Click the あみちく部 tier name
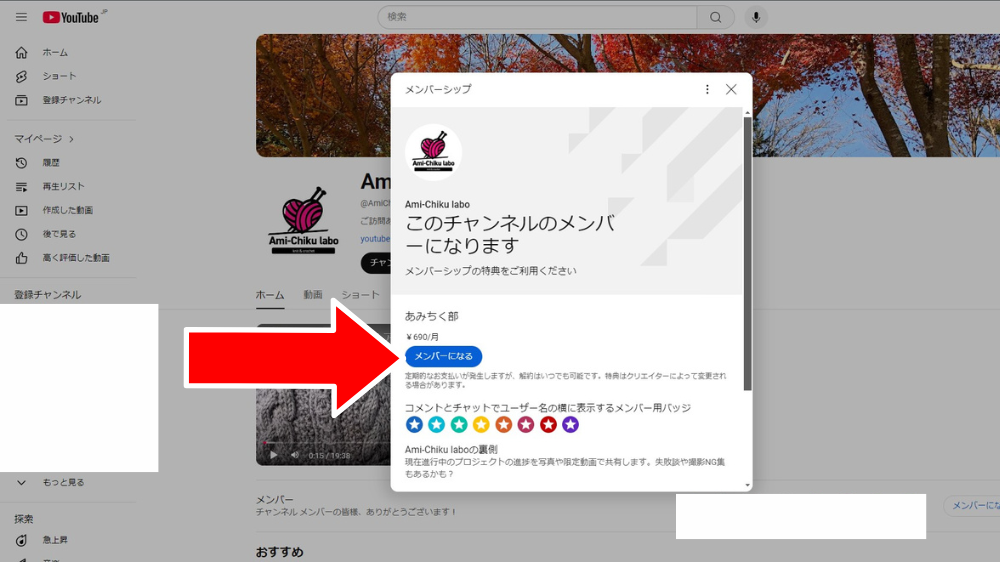 [432, 316]
